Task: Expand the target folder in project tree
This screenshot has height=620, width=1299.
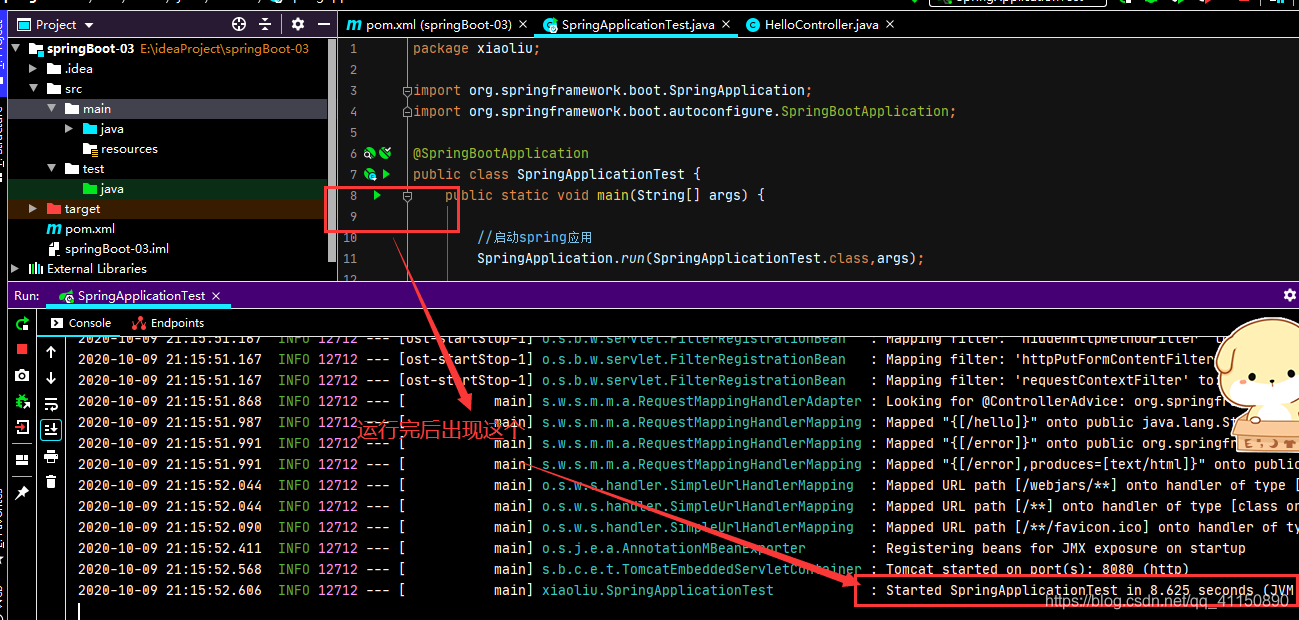Action: (x=33, y=209)
